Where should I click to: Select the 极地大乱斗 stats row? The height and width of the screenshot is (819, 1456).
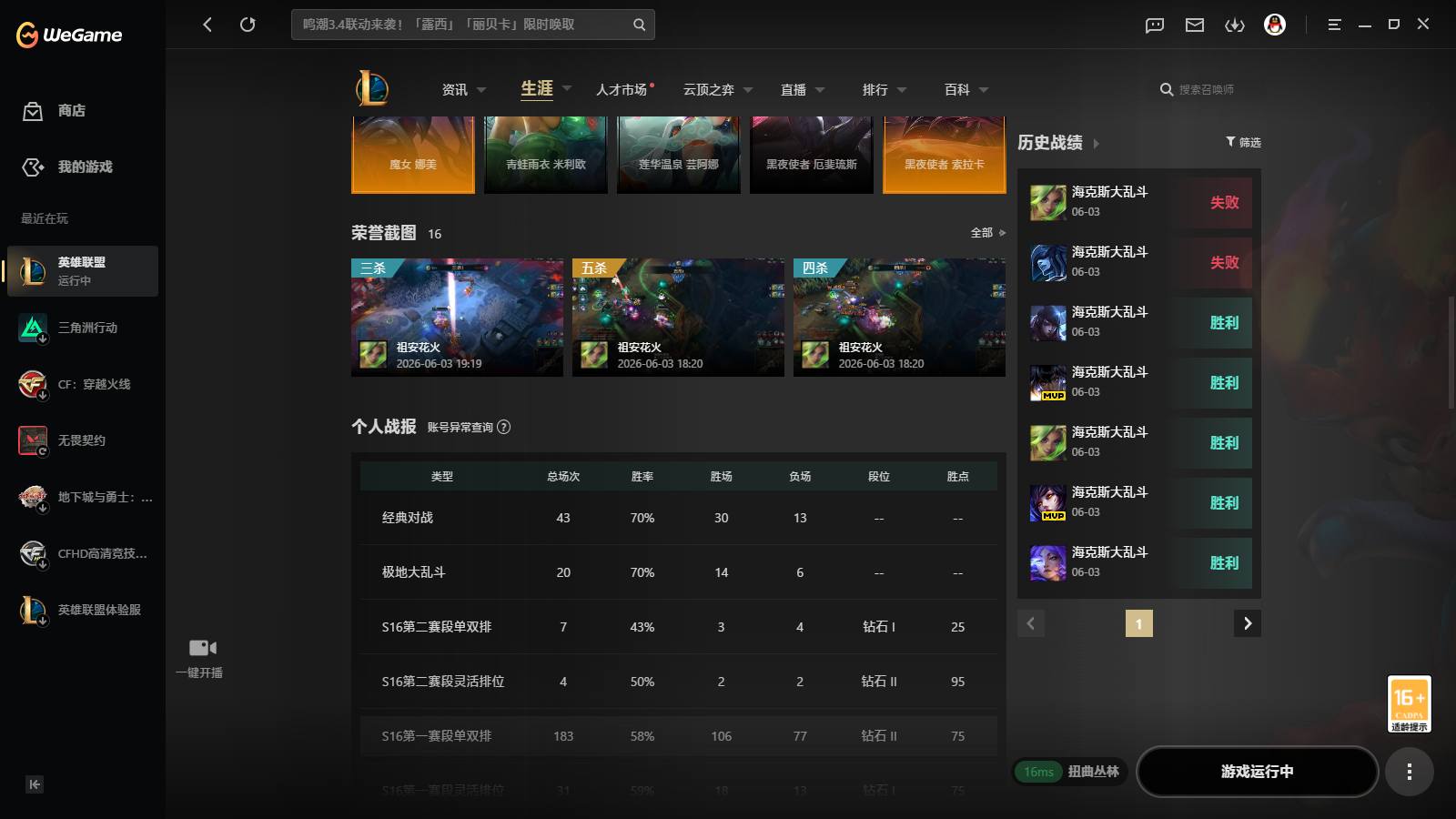(679, 572)
